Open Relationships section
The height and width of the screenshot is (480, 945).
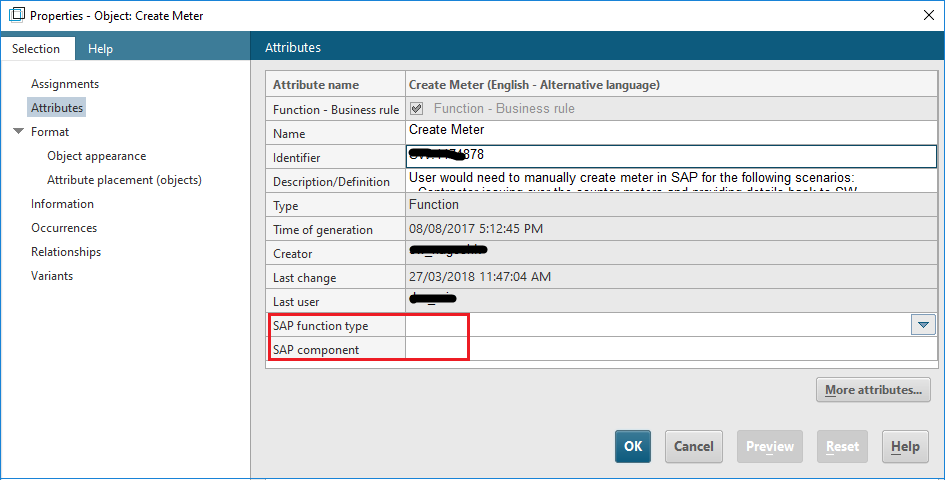coord(66,252)
